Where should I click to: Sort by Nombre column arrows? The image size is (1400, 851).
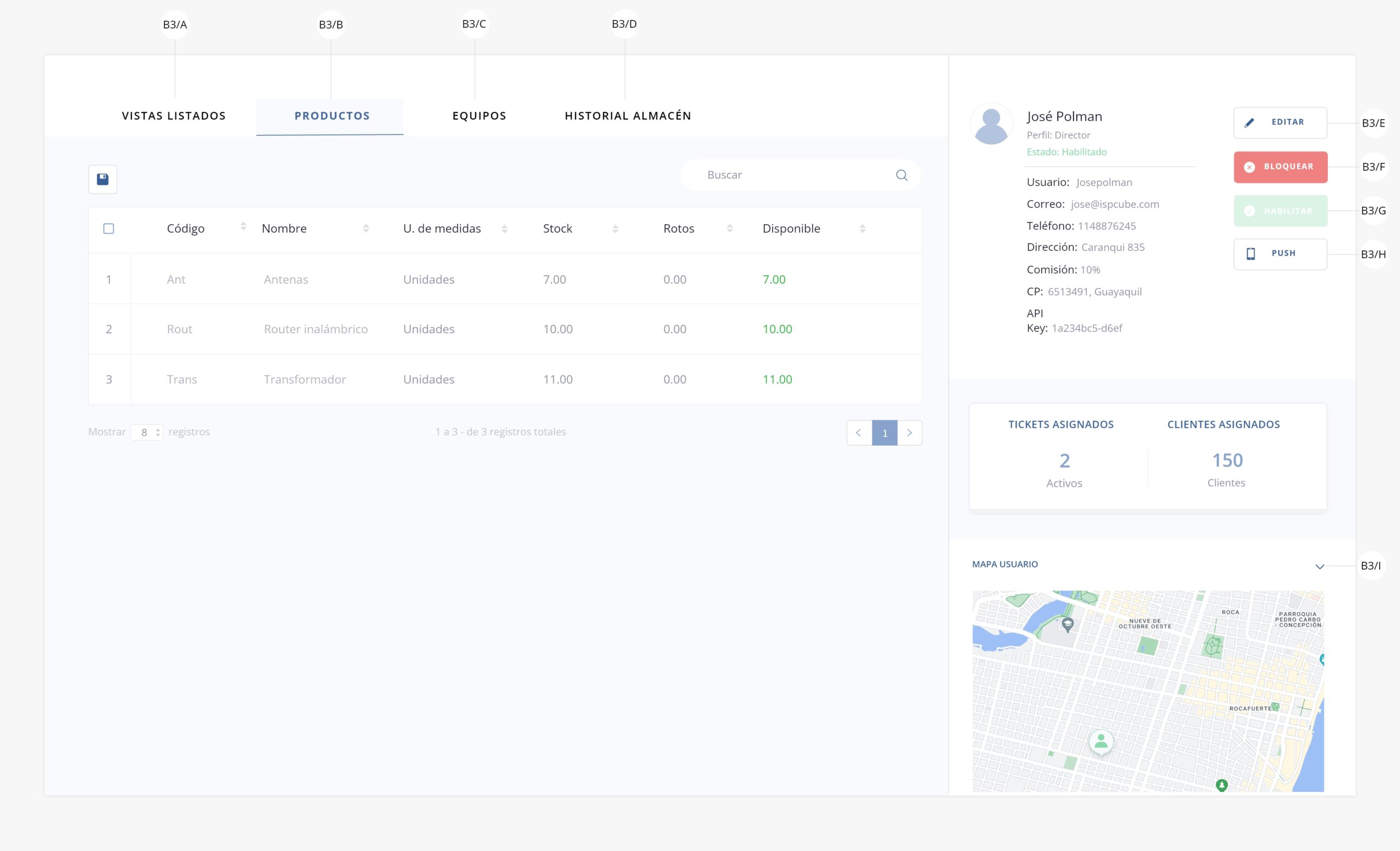(366, 229)
